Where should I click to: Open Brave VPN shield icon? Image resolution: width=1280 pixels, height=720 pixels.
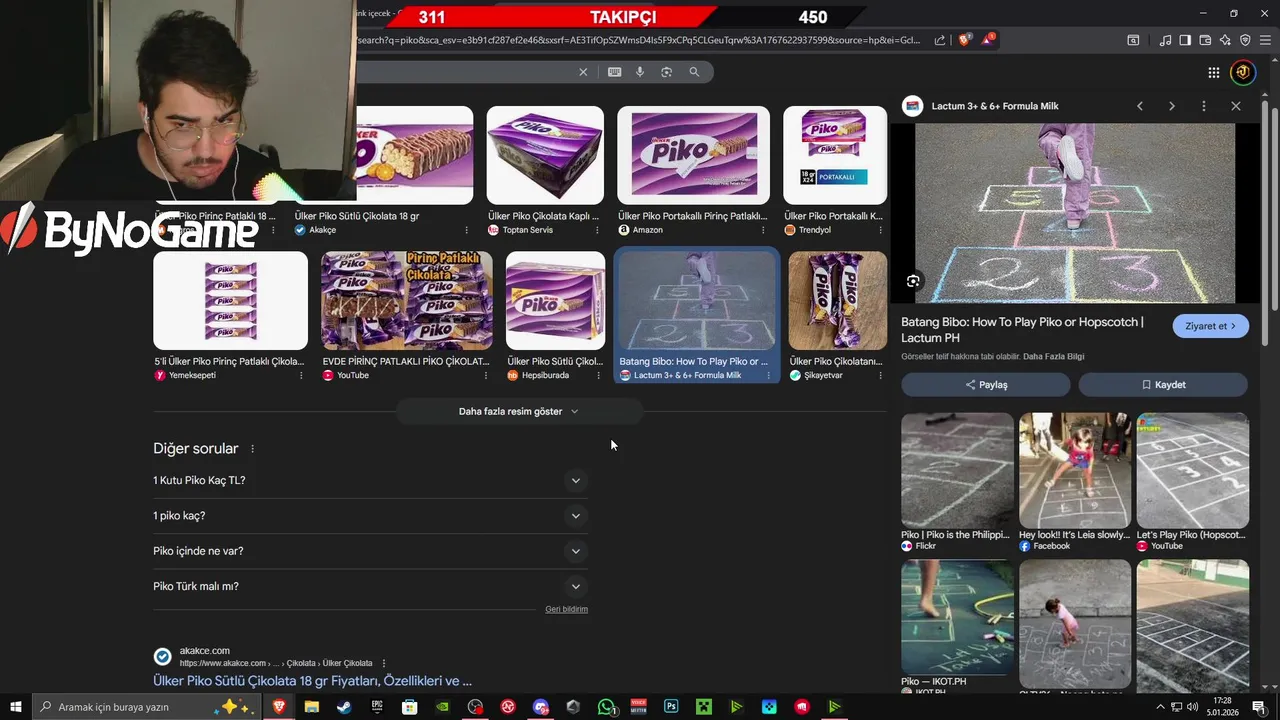pyautogui.click(x=1245, y=40)
